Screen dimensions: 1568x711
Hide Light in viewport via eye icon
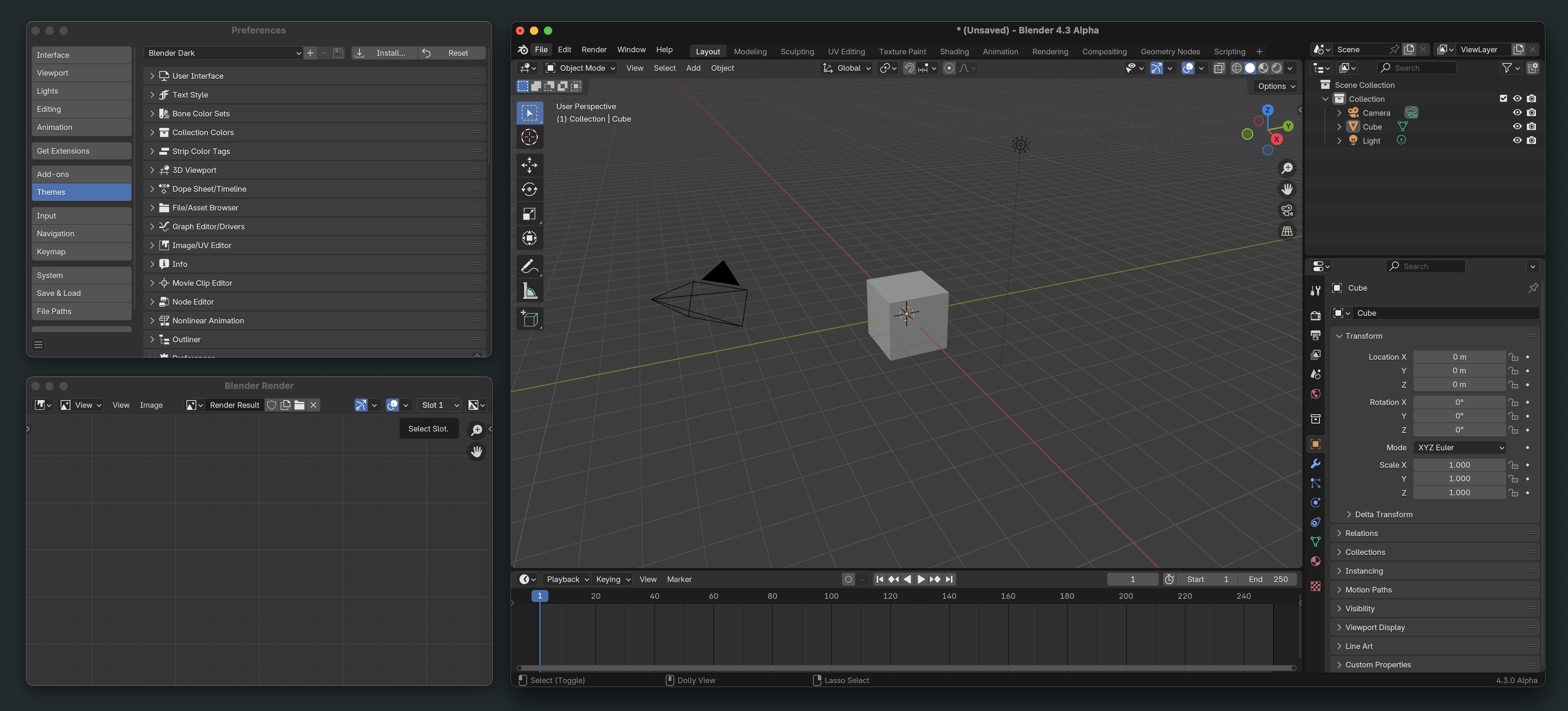[x=1517, y=140]
